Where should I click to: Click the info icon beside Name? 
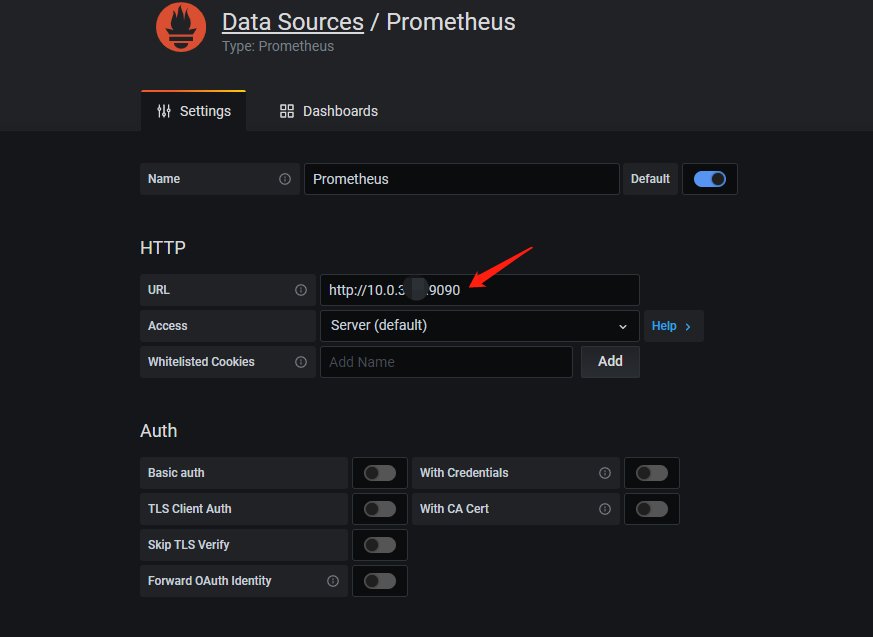point(285,179)
